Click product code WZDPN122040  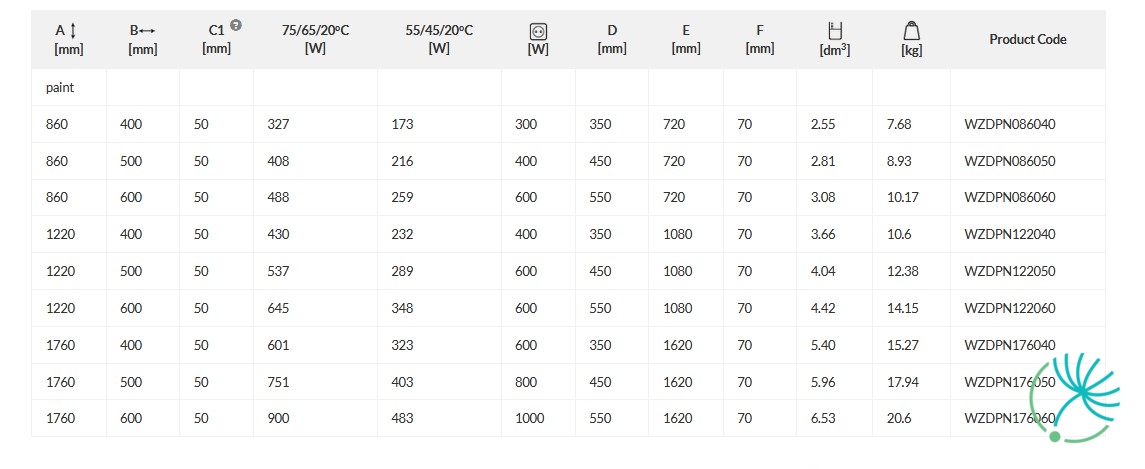click(1009, 234)
